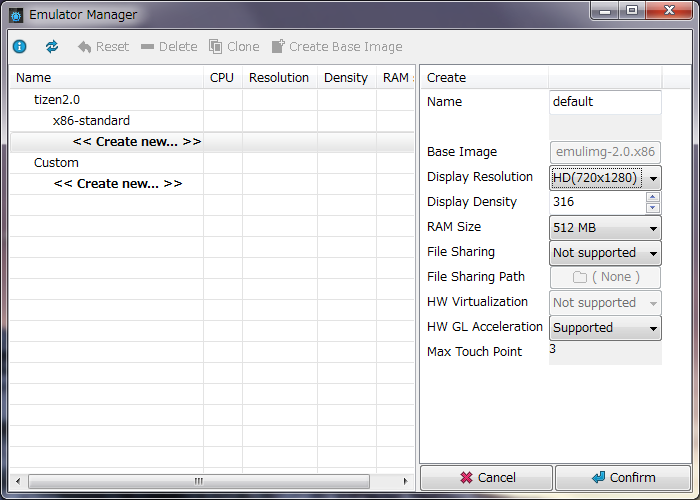700x500 pixels.
Task: Minimize the Emulator Manager window
Action: [x=605, y=11]
